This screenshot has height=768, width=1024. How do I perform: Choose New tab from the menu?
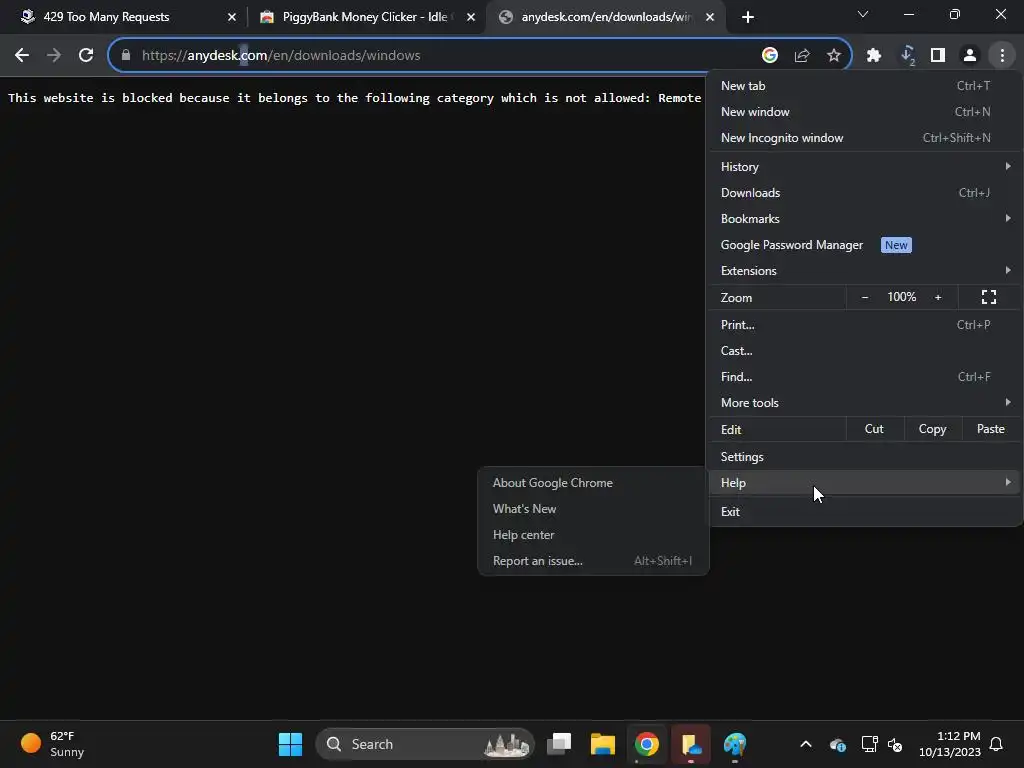point(865,86)
